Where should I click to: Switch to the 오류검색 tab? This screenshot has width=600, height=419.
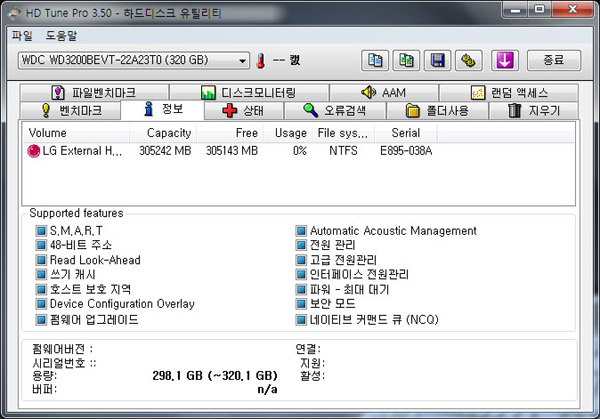[335, 111]
